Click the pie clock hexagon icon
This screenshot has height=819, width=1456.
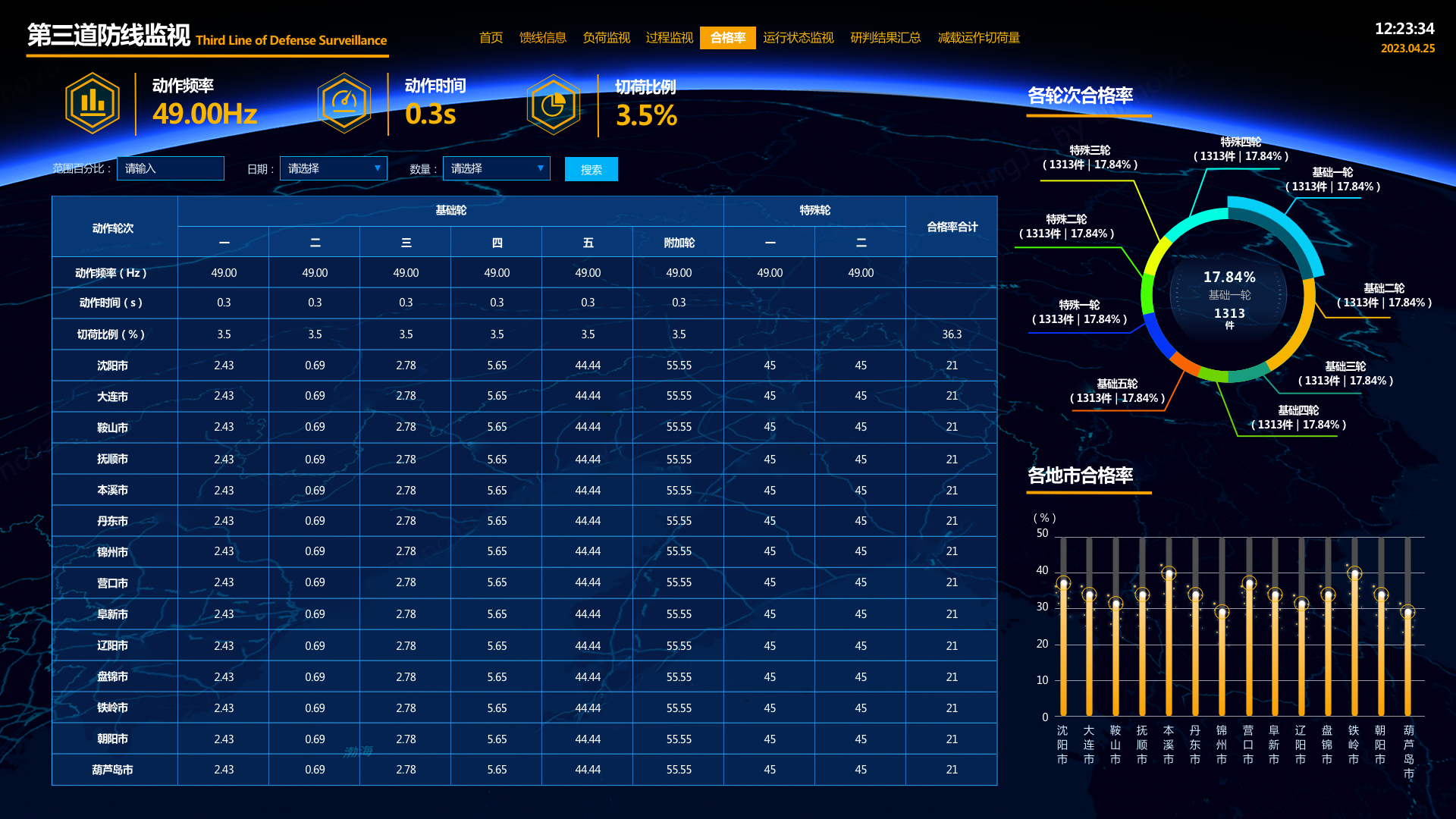click(x=554, y=105)
